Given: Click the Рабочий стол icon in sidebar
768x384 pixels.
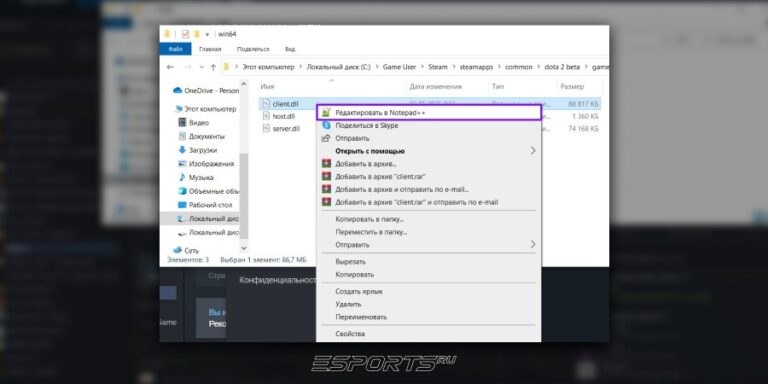Looking at the screenshot, I should tap(182, 205).
